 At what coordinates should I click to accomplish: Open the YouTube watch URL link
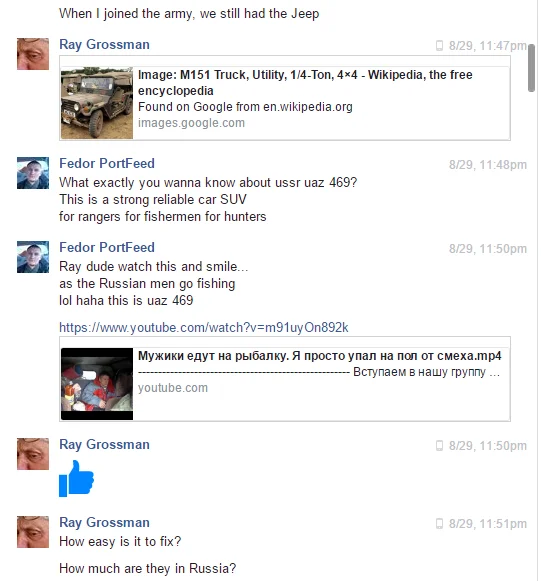(x=204, y=328)
